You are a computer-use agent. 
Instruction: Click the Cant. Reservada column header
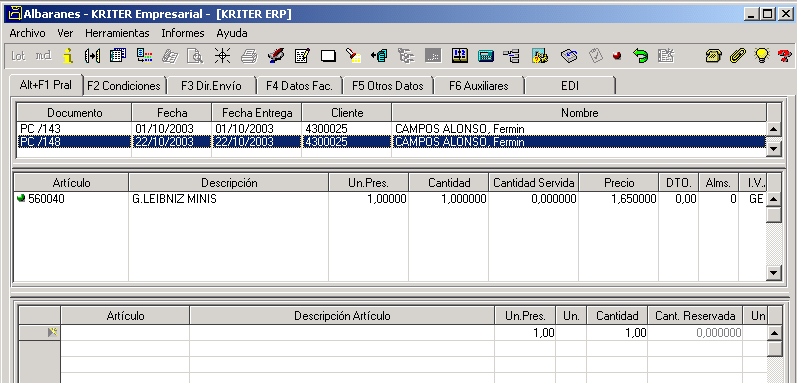pos(695,316)
